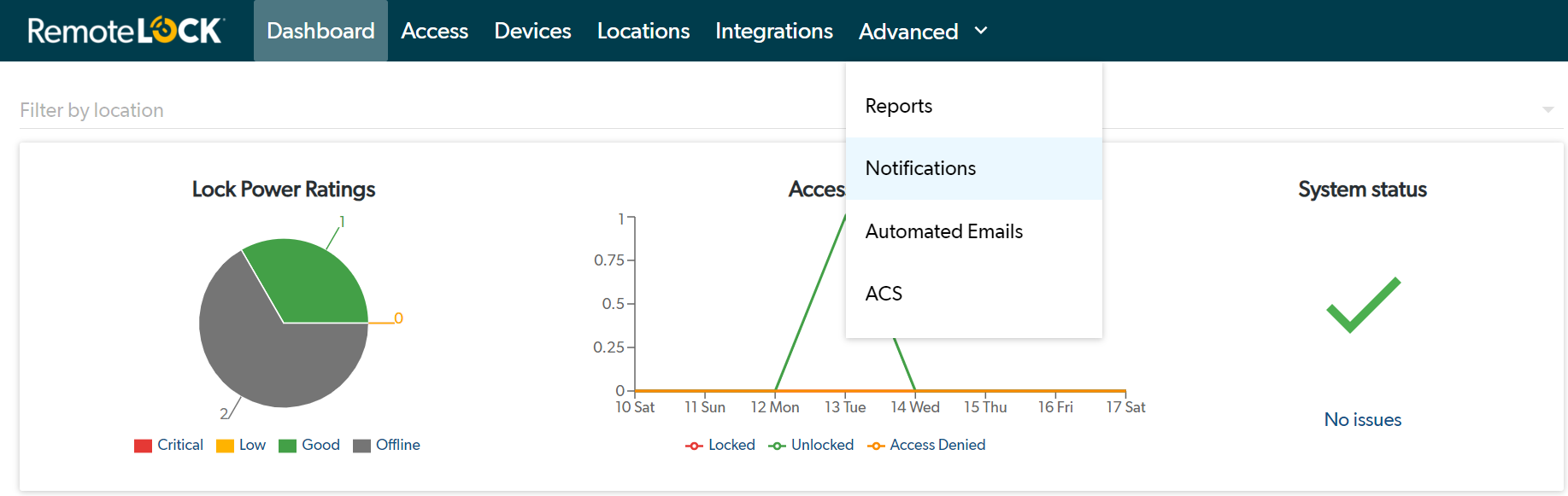The image size is (1568, 496).
Task: Navigate to Locations
Action: pos(643,31)
